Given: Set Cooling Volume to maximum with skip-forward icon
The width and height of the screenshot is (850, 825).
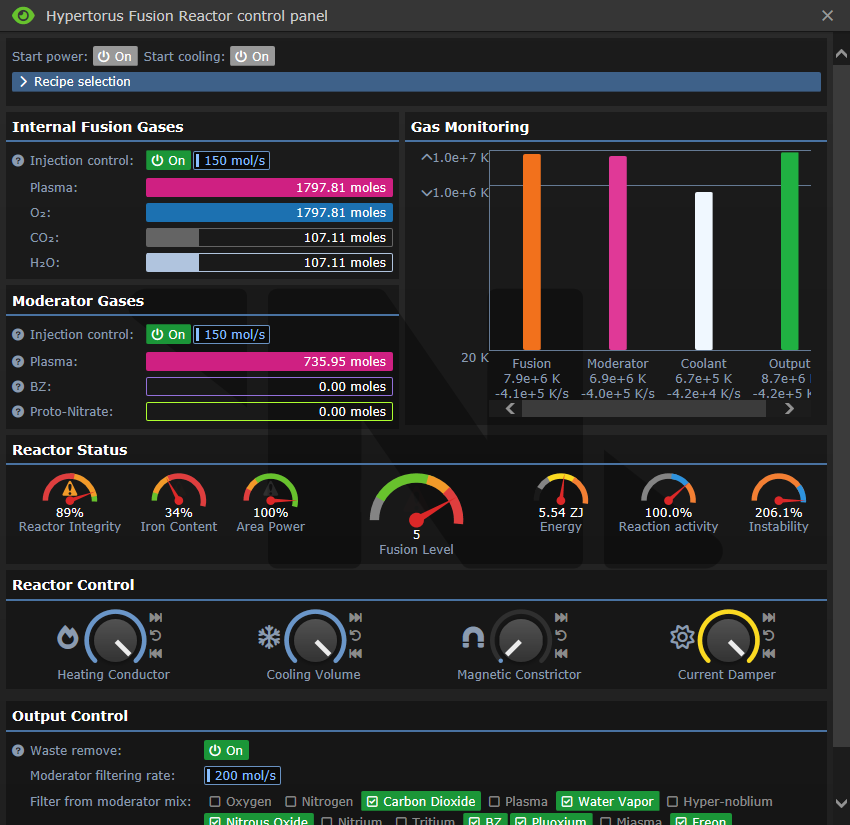Looking at the screenshot, I should coord(355,617).
